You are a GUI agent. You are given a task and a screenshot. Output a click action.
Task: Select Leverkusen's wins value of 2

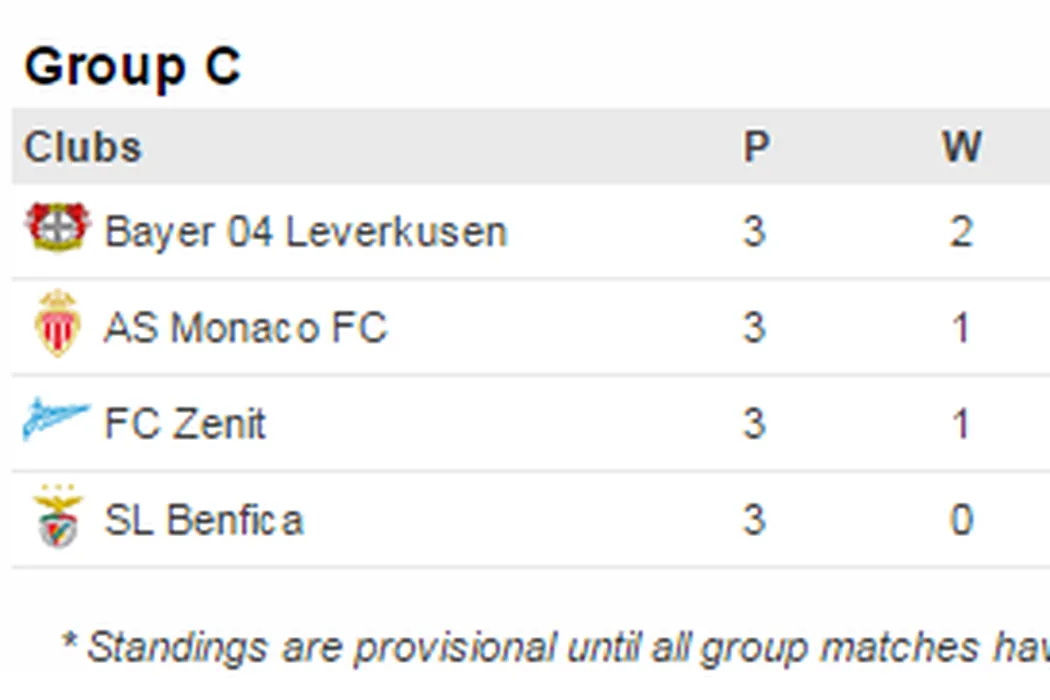961,232
